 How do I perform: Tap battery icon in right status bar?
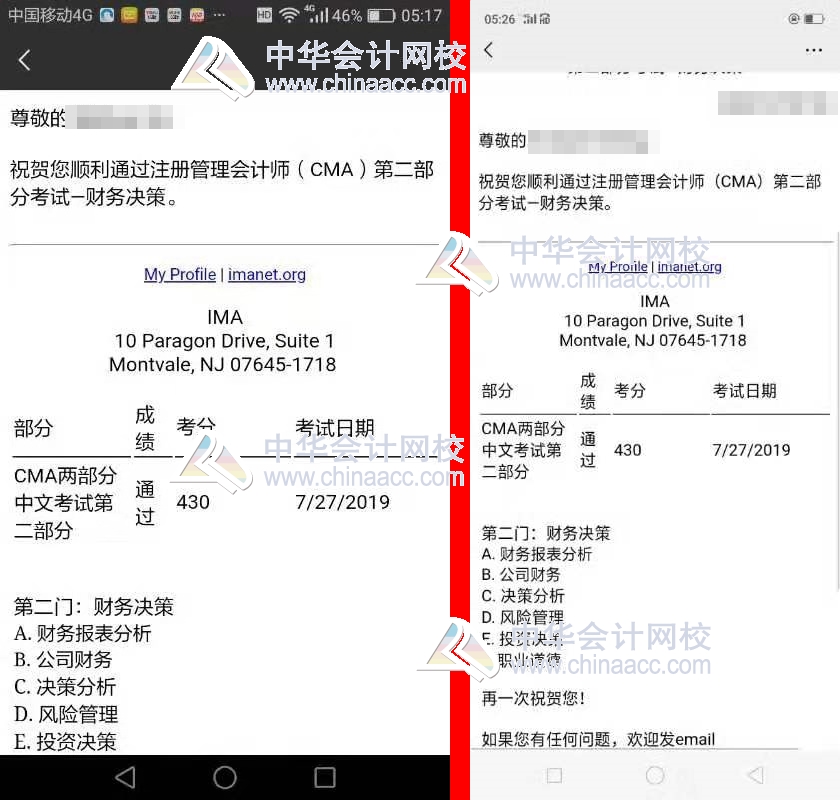pos(813,19)
